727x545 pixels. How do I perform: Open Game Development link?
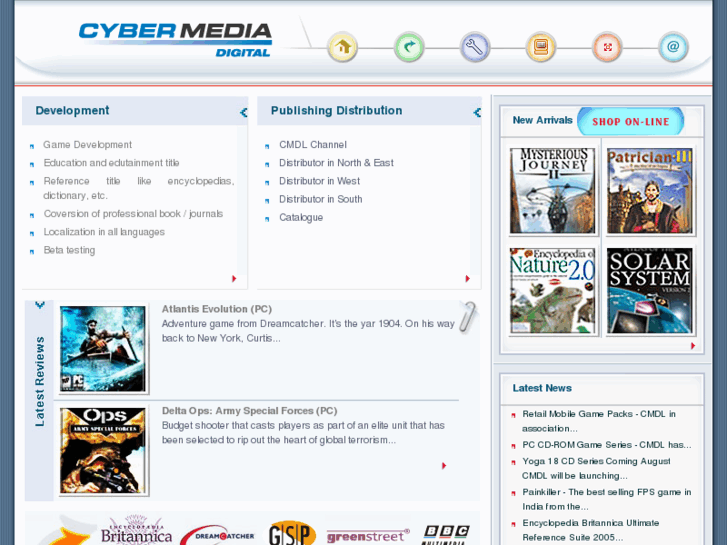88,145
